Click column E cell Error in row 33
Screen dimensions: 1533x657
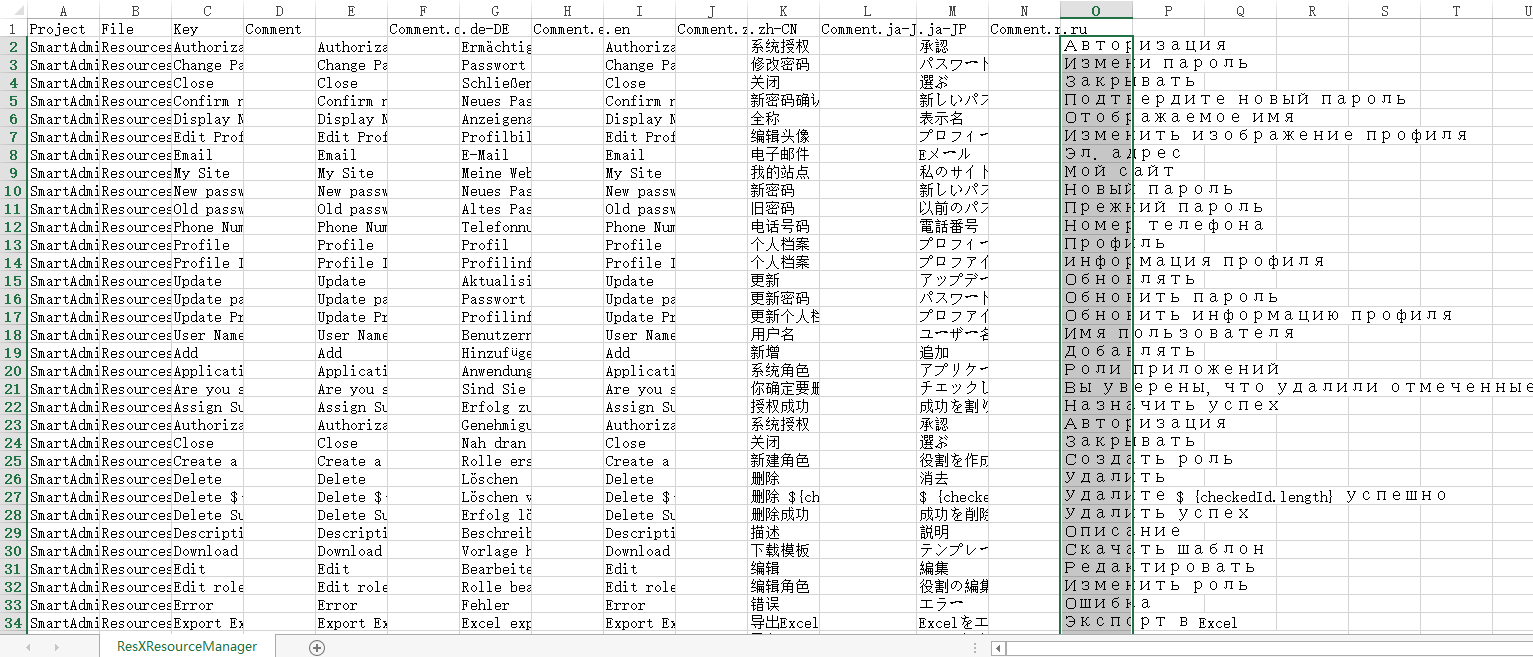coord(351,605)
